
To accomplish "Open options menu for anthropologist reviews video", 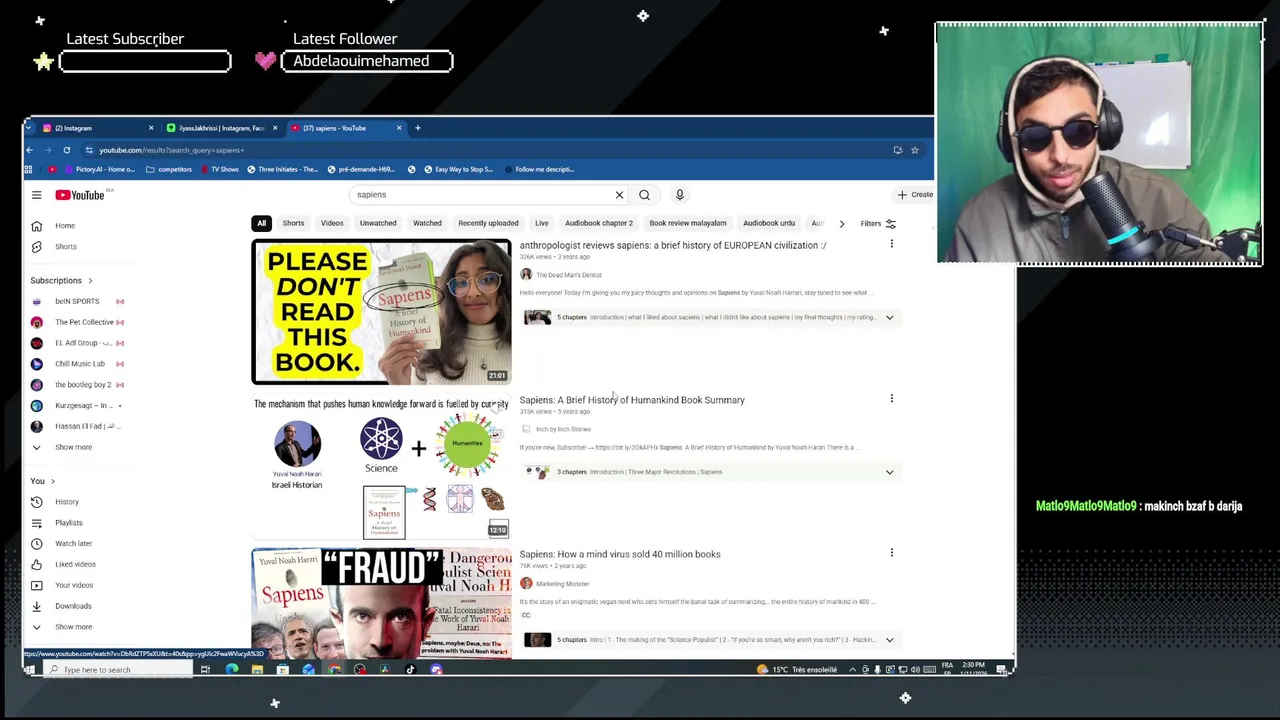I will tap(891, 244).
